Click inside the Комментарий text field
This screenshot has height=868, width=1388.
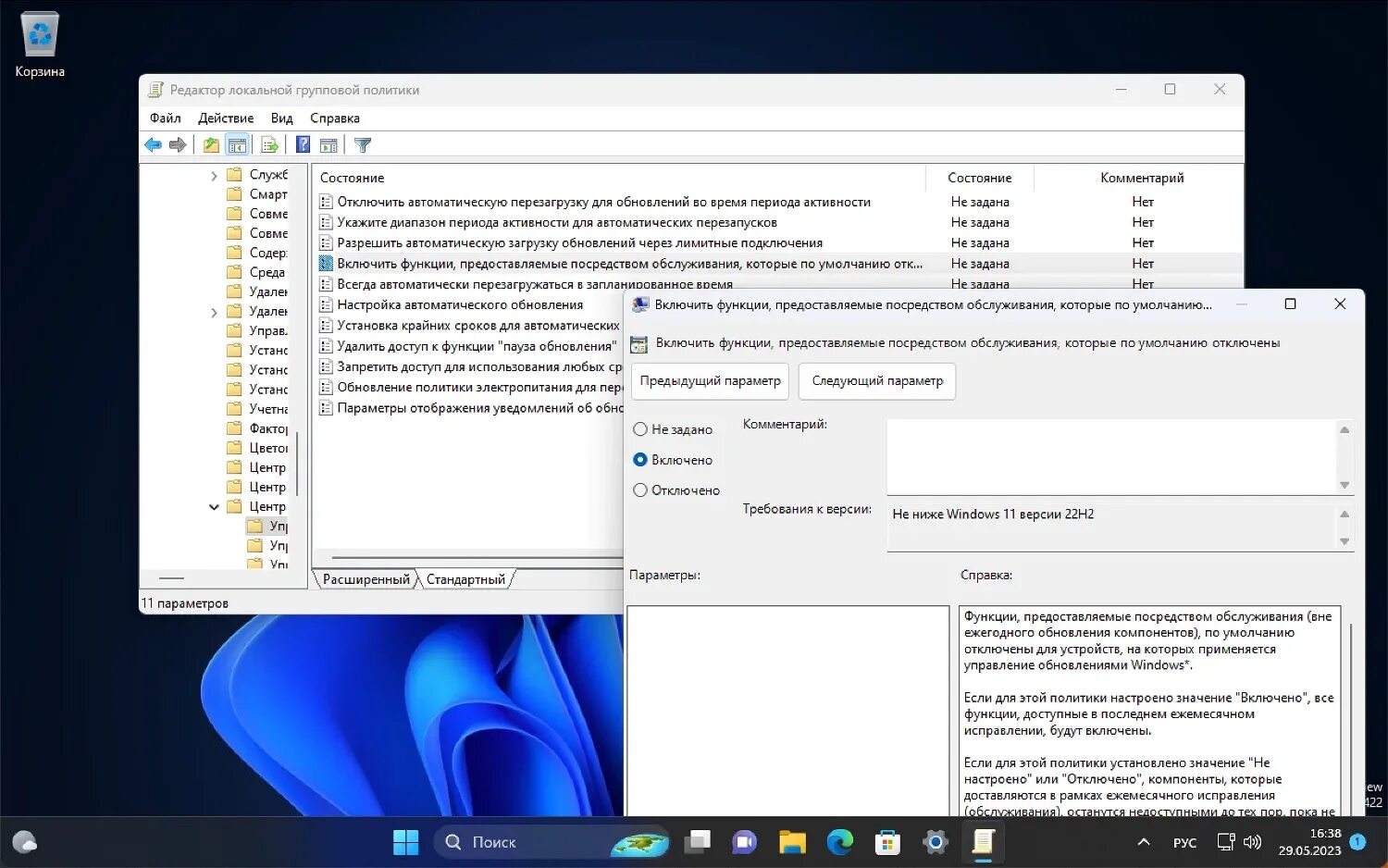pyautogui.click(x=1110, y=457)
